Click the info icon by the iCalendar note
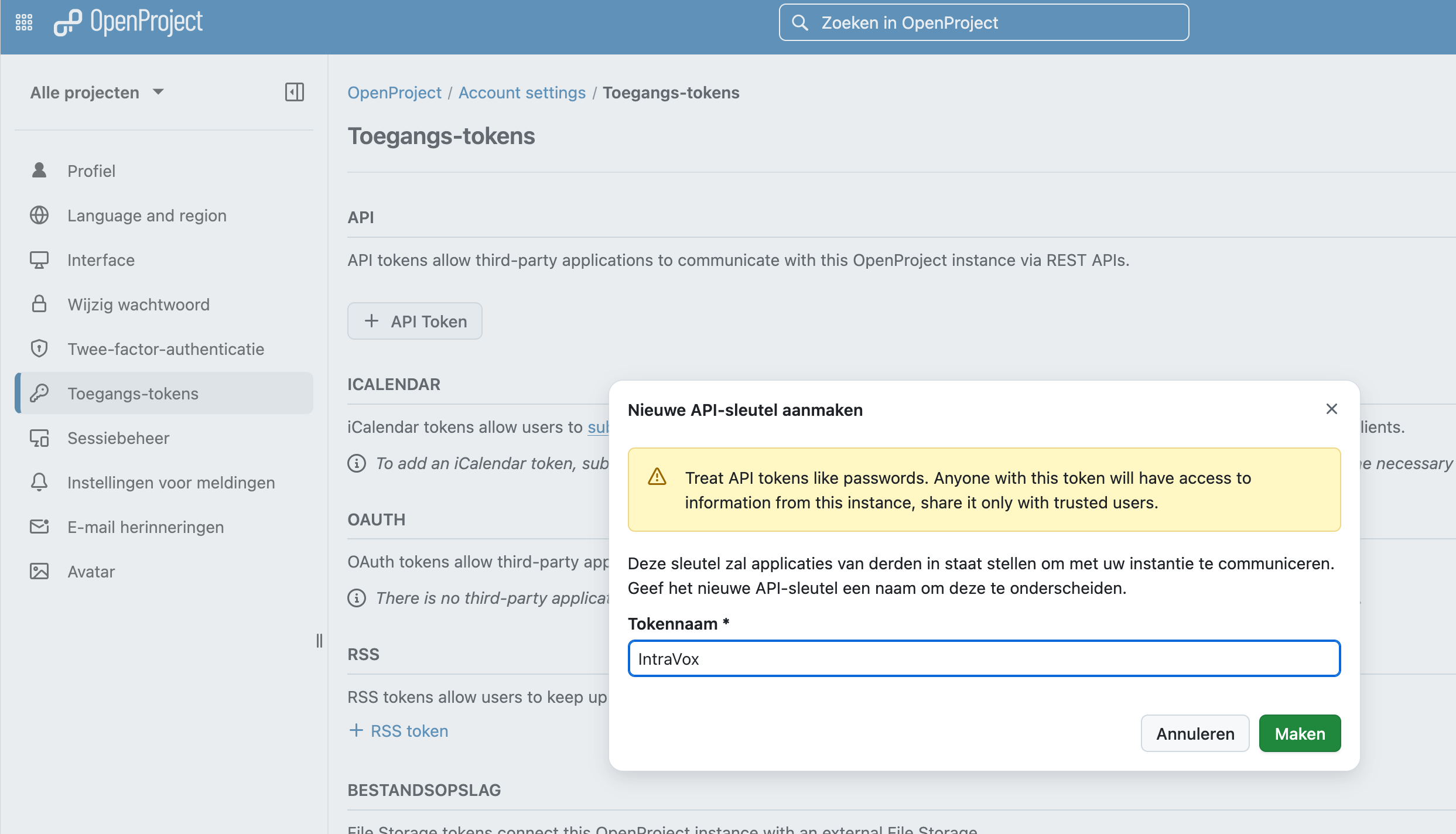 tap(357, 463)
